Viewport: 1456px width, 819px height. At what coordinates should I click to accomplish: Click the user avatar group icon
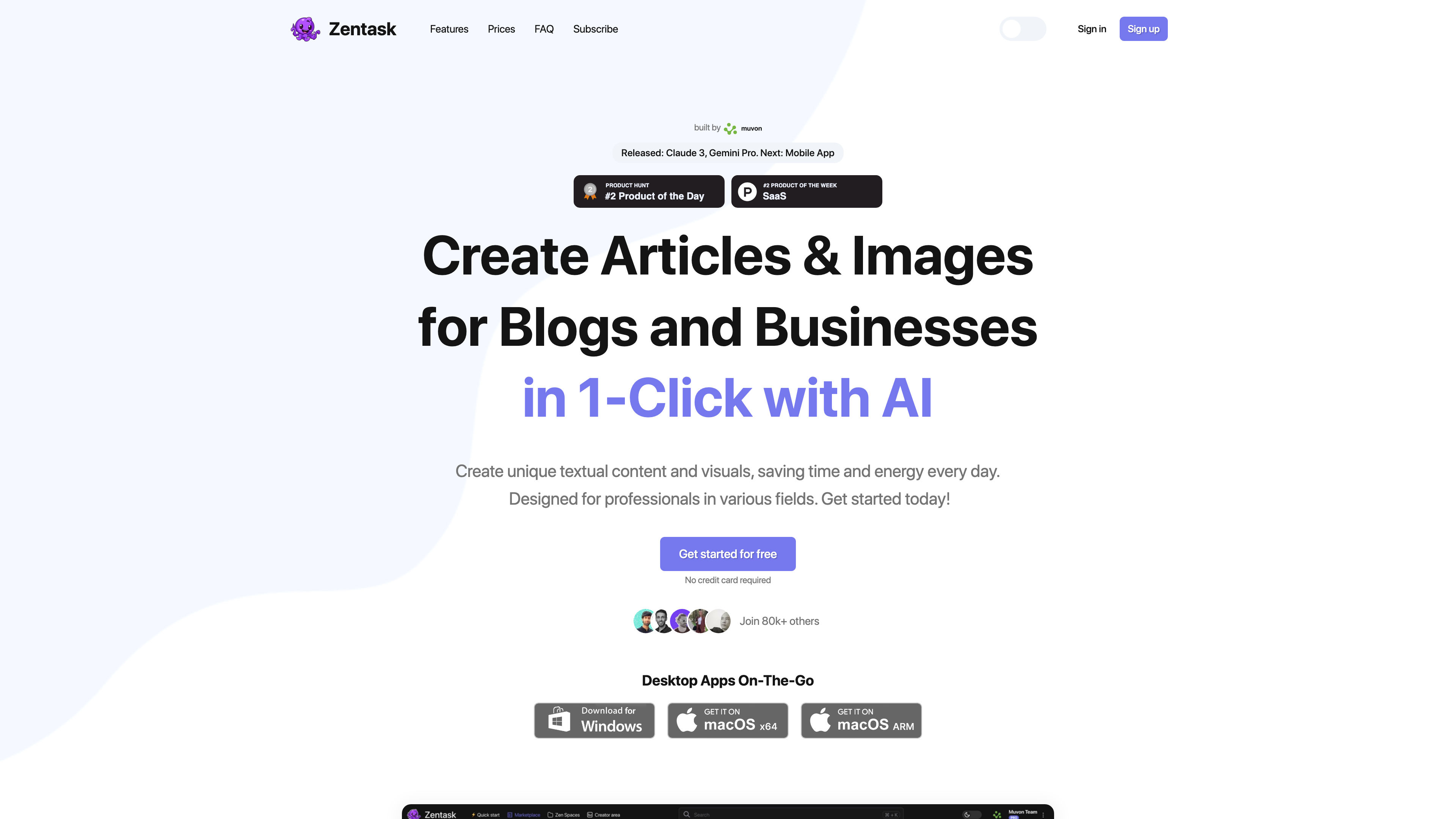click(681, 620)
